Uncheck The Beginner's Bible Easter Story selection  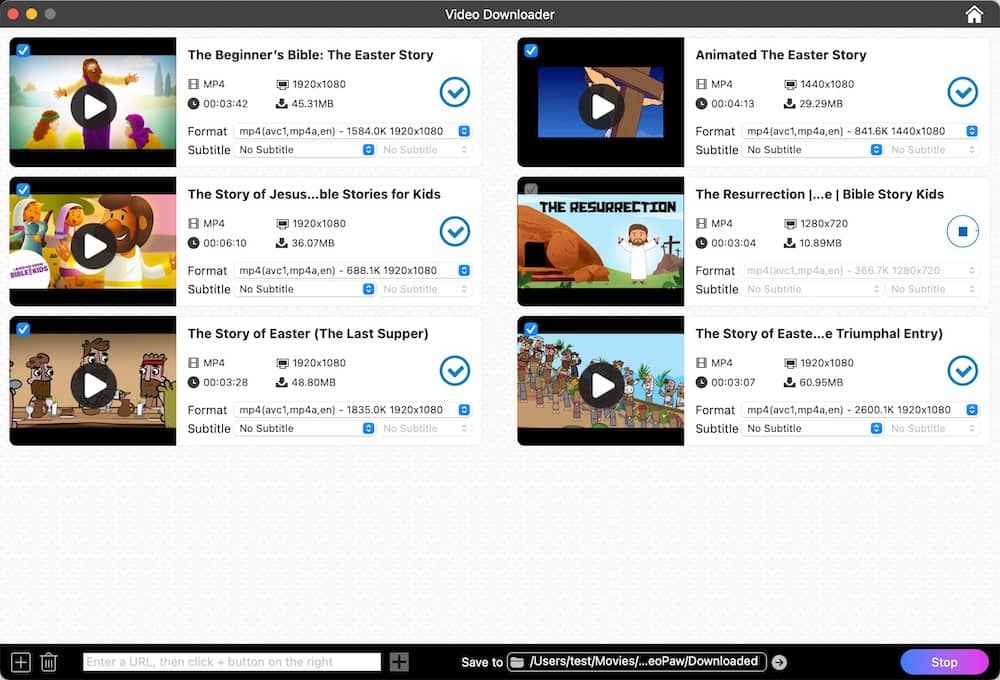22,49
